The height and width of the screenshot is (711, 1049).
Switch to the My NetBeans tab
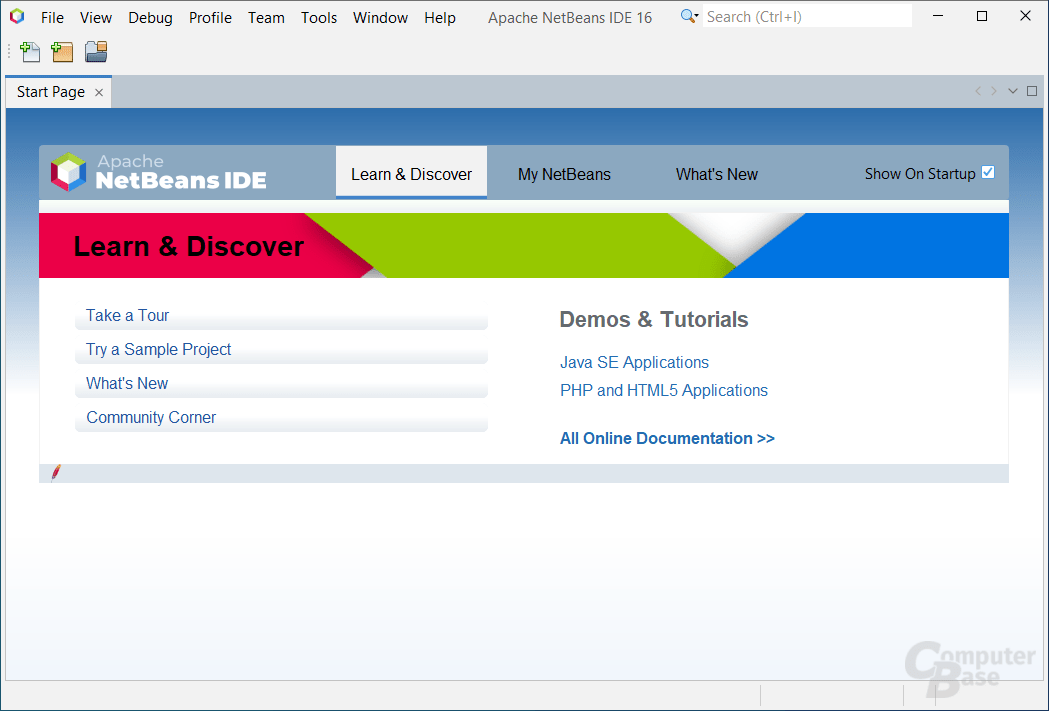(x=564, y=173)
